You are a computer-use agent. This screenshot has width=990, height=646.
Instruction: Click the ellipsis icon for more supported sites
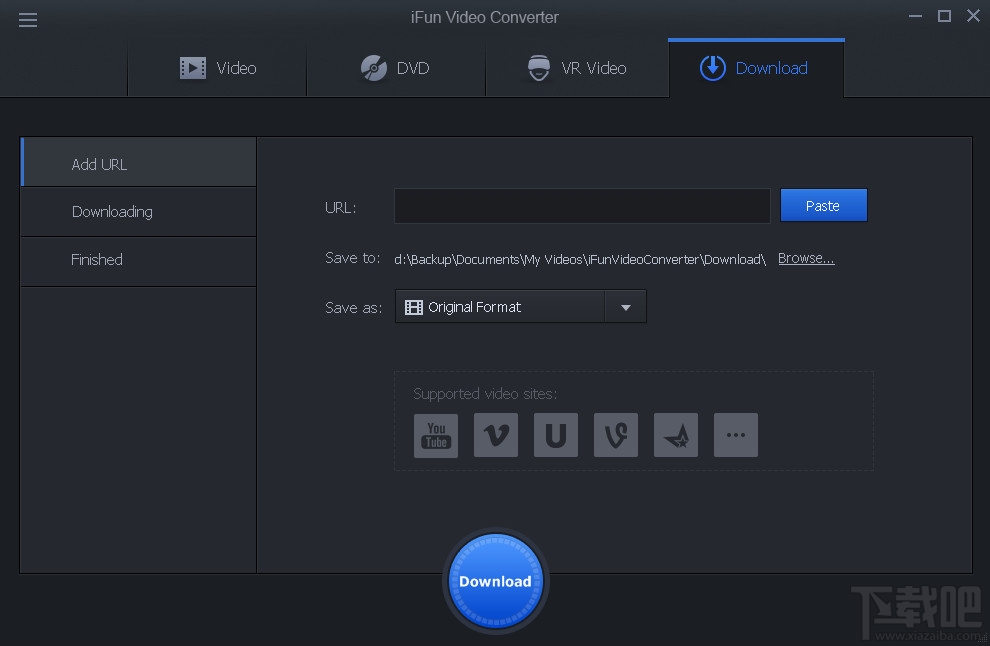point(735,435)
